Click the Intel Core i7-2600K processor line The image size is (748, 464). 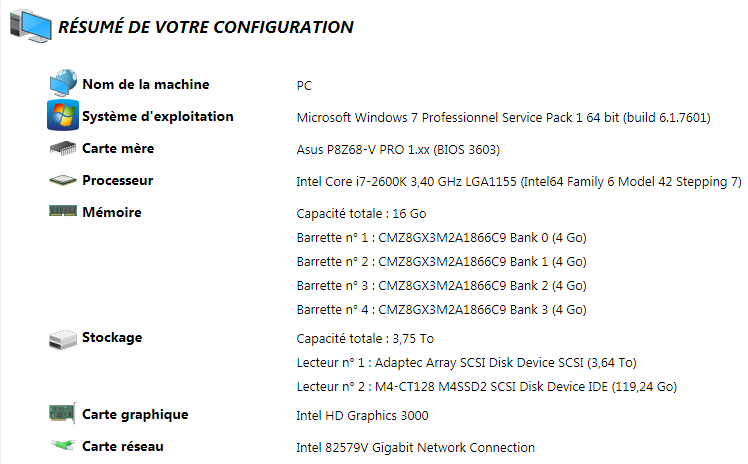coord(519,182)
